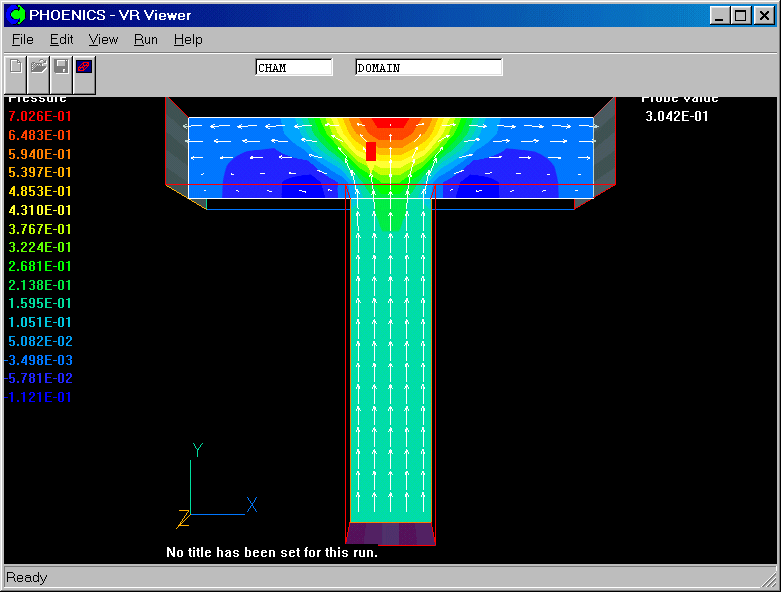Open the Run menu

click(146, 40)
